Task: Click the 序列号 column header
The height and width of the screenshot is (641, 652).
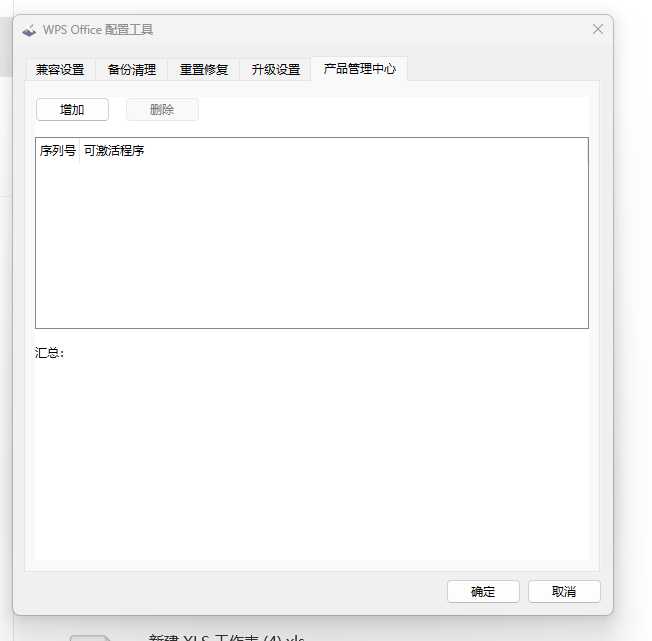Action: 58,150
